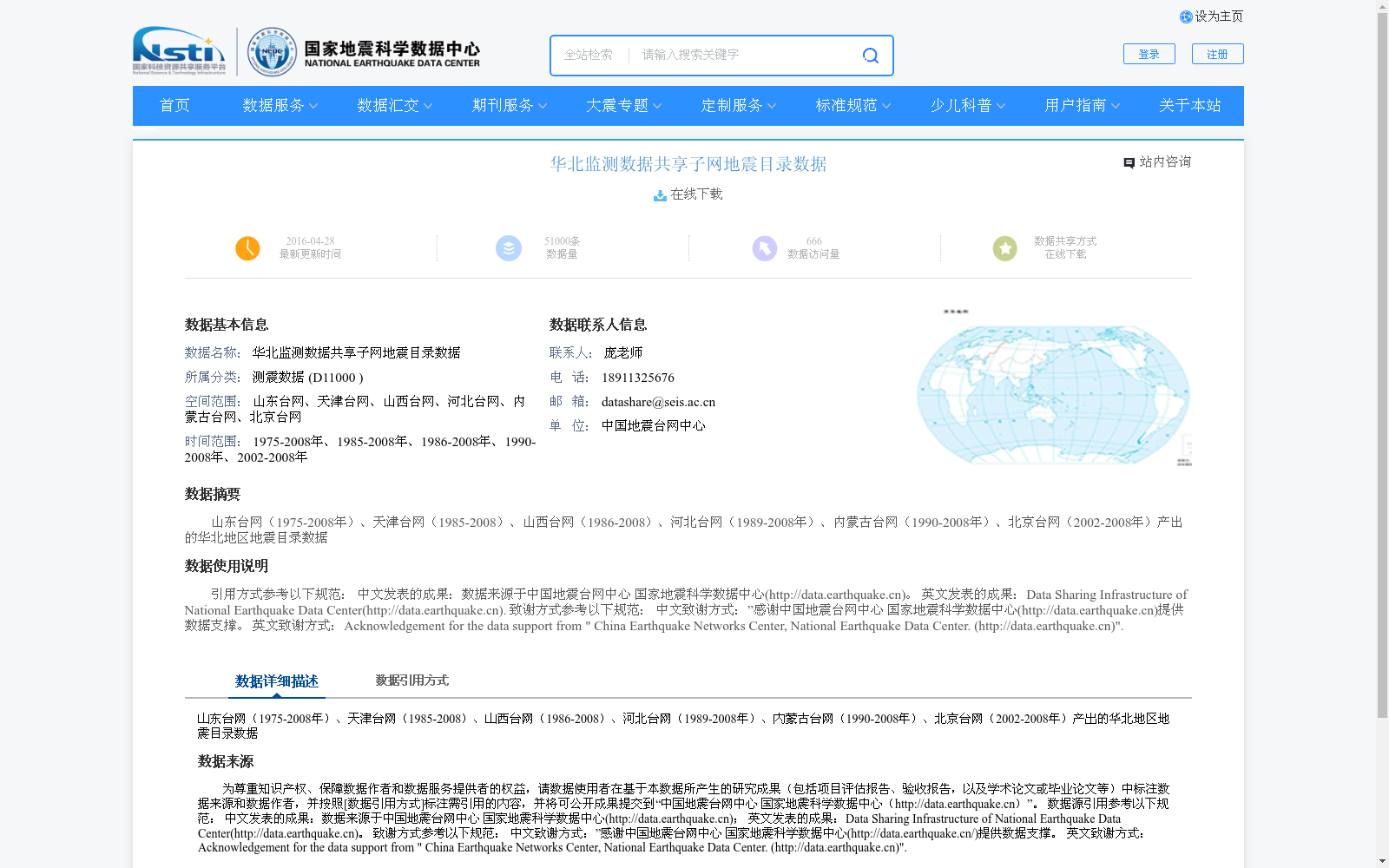Click the purple data visits icon
Viewport: 1389px width, 868px height.
764,248
